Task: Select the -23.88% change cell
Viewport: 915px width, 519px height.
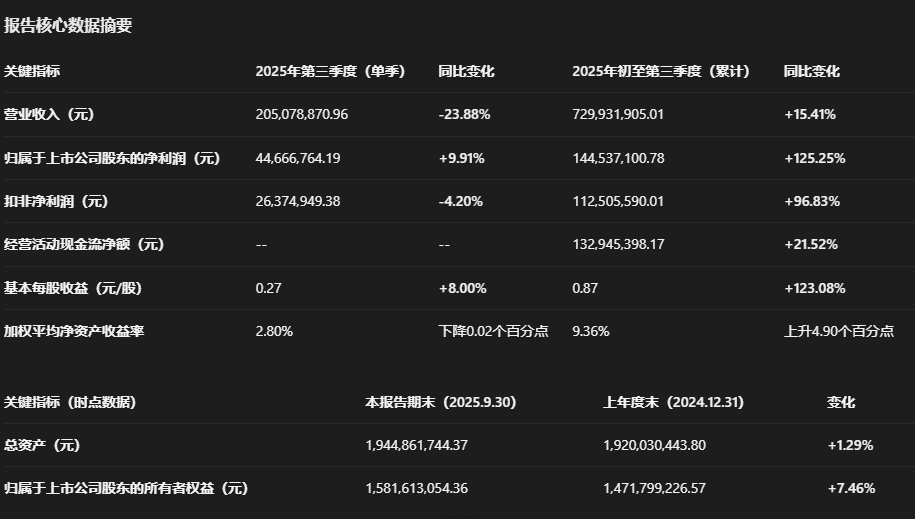Action: (465, 114)
